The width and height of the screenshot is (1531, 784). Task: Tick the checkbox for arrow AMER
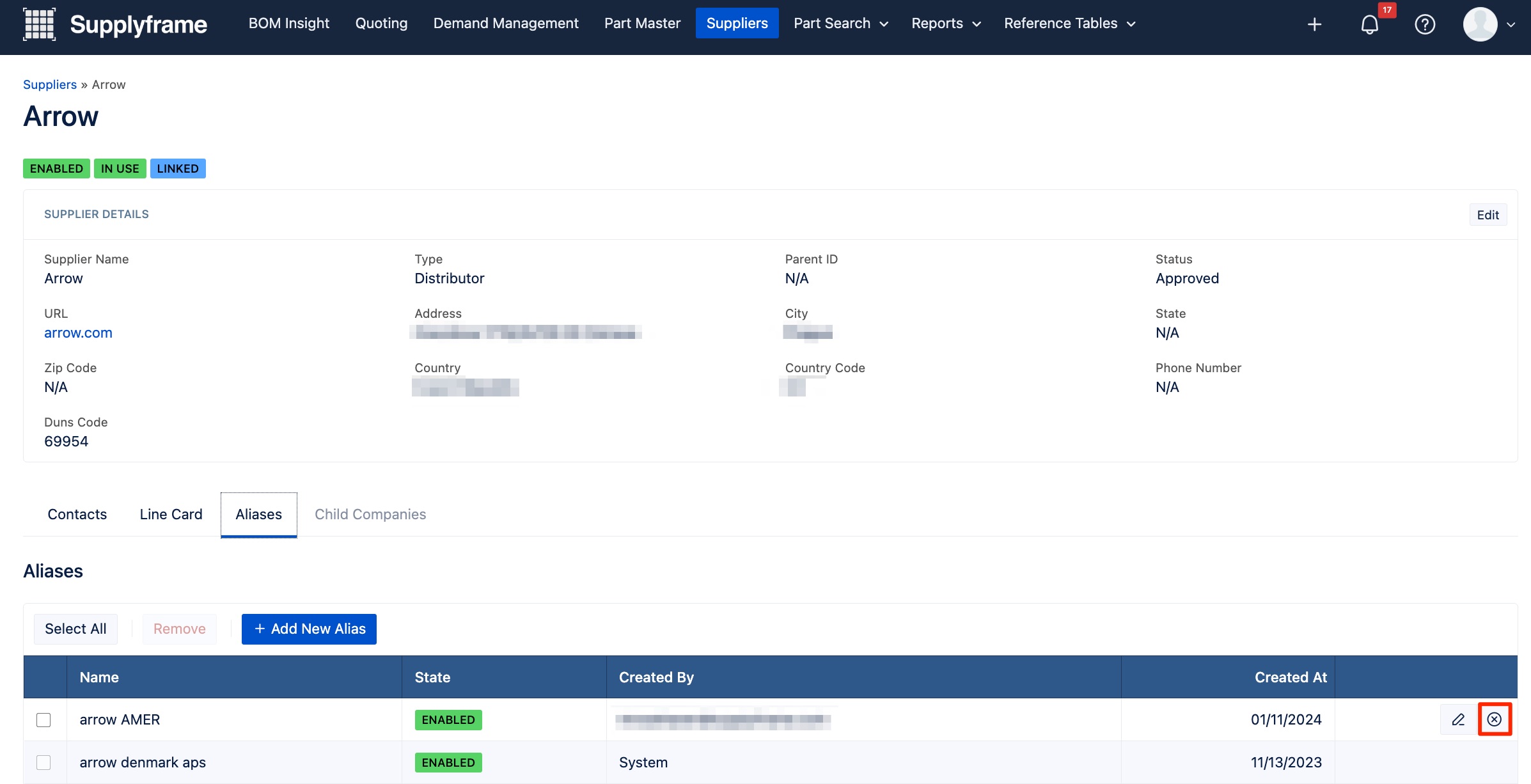43,720
